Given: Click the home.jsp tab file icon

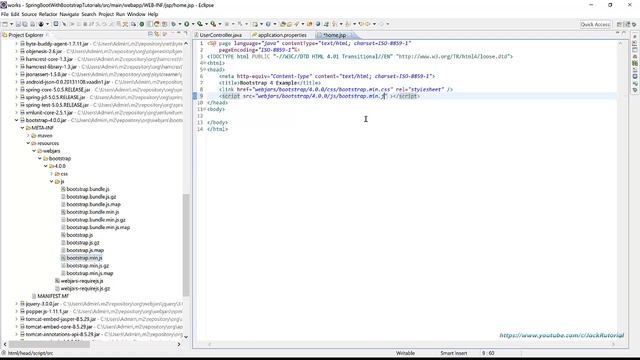Looking at the screenshot, I should 319,35.
